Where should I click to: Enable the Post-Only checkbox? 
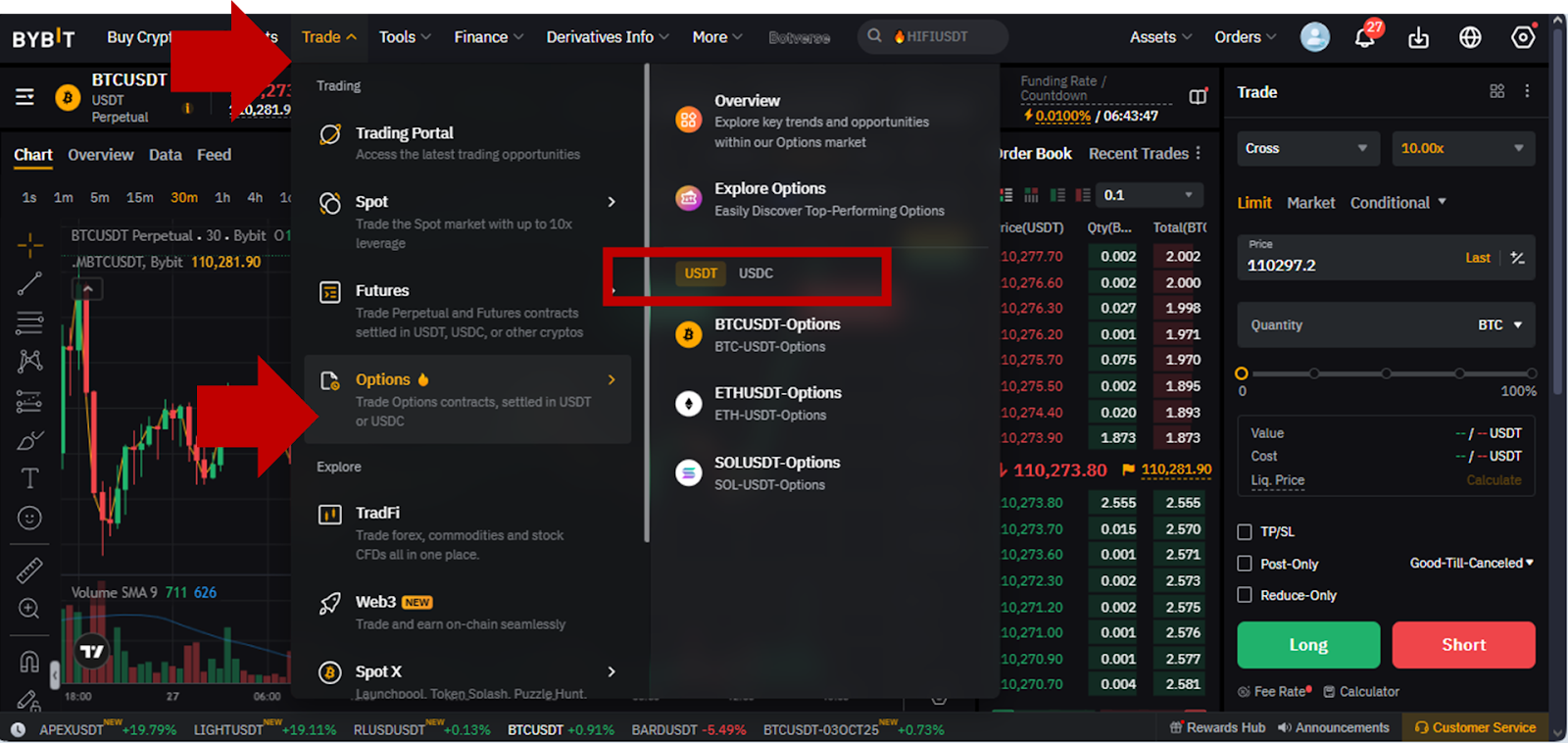(x=1245, y=564)
